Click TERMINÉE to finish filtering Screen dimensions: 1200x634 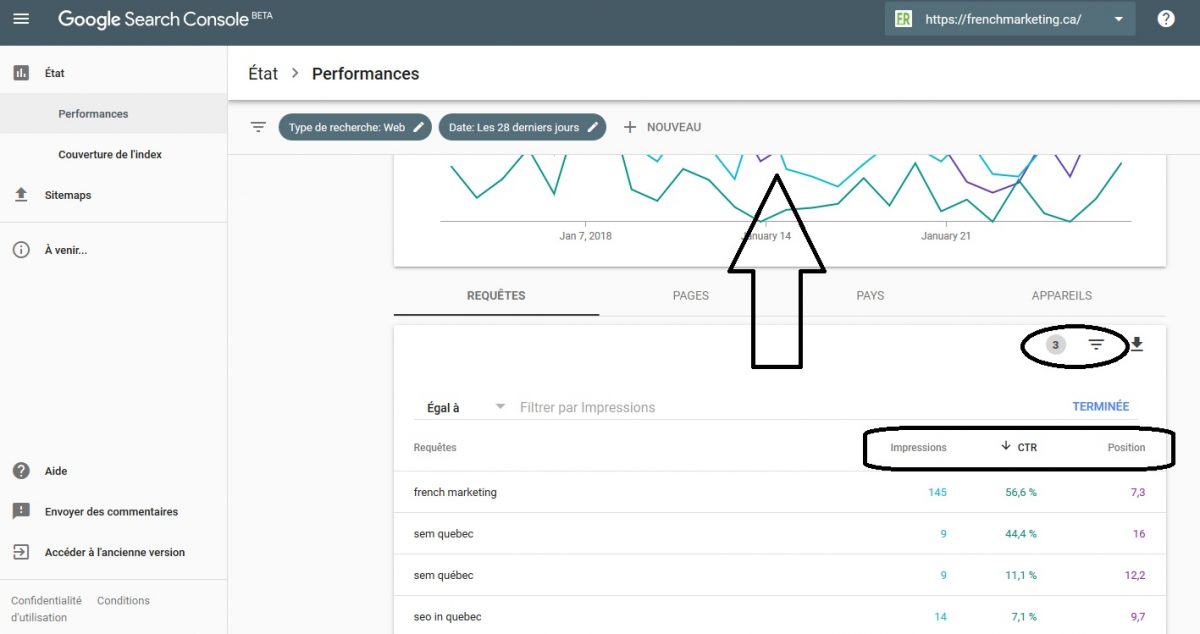(1100, 407)
